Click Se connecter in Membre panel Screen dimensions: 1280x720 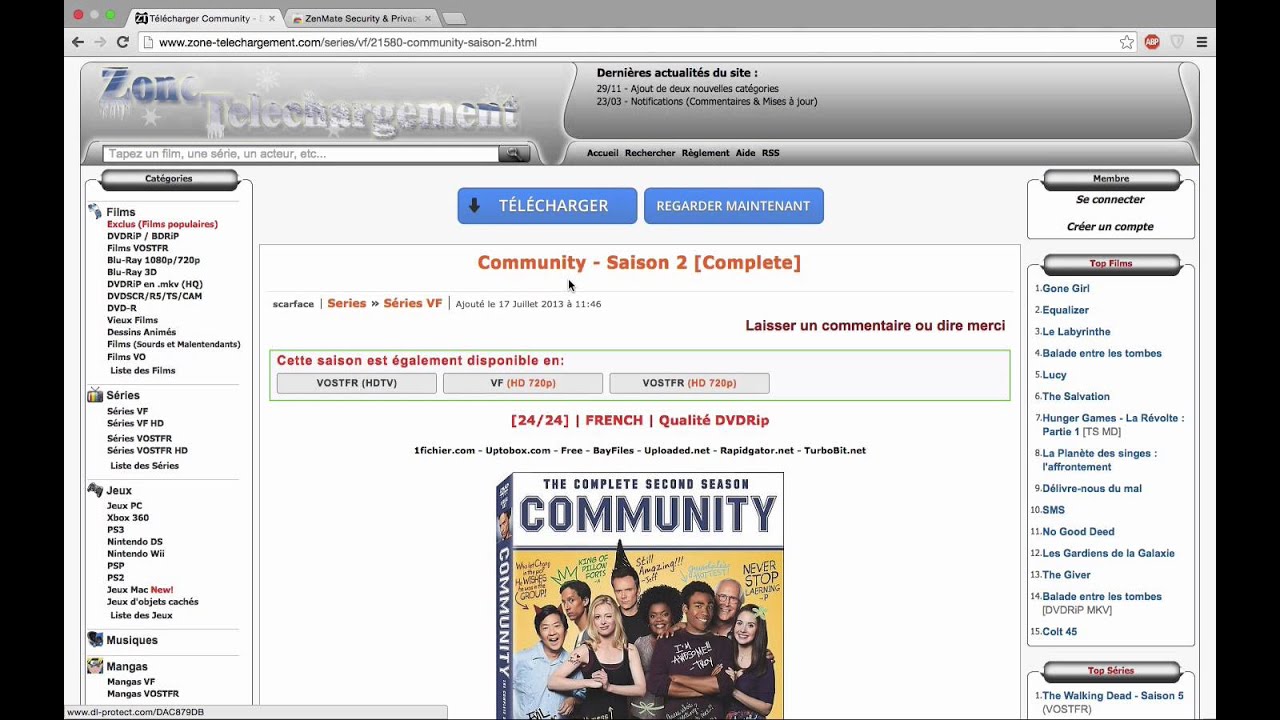click(1110, 199)
